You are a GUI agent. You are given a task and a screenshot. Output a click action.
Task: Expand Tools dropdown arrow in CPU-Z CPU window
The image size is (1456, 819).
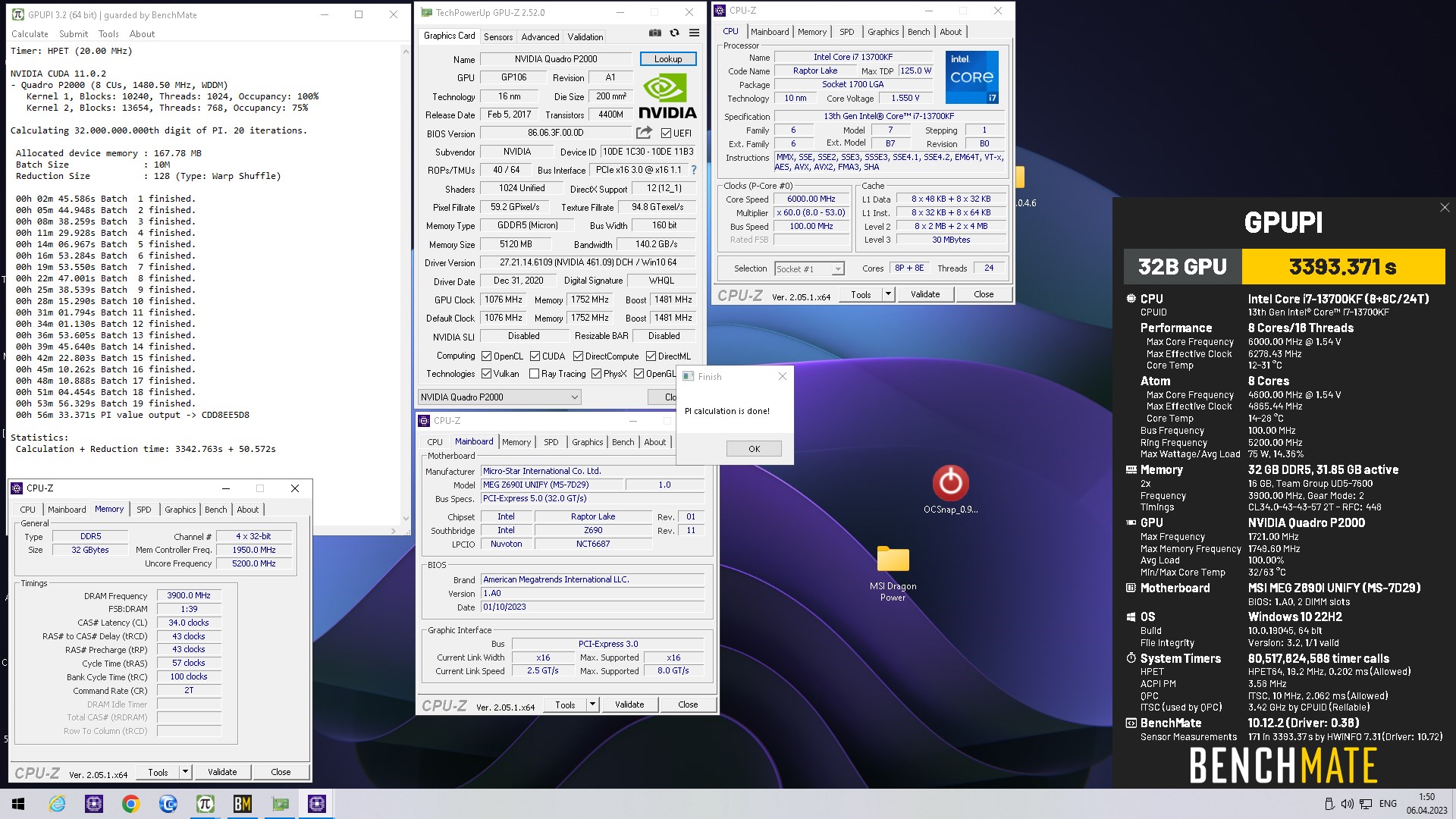click(888, 294)
